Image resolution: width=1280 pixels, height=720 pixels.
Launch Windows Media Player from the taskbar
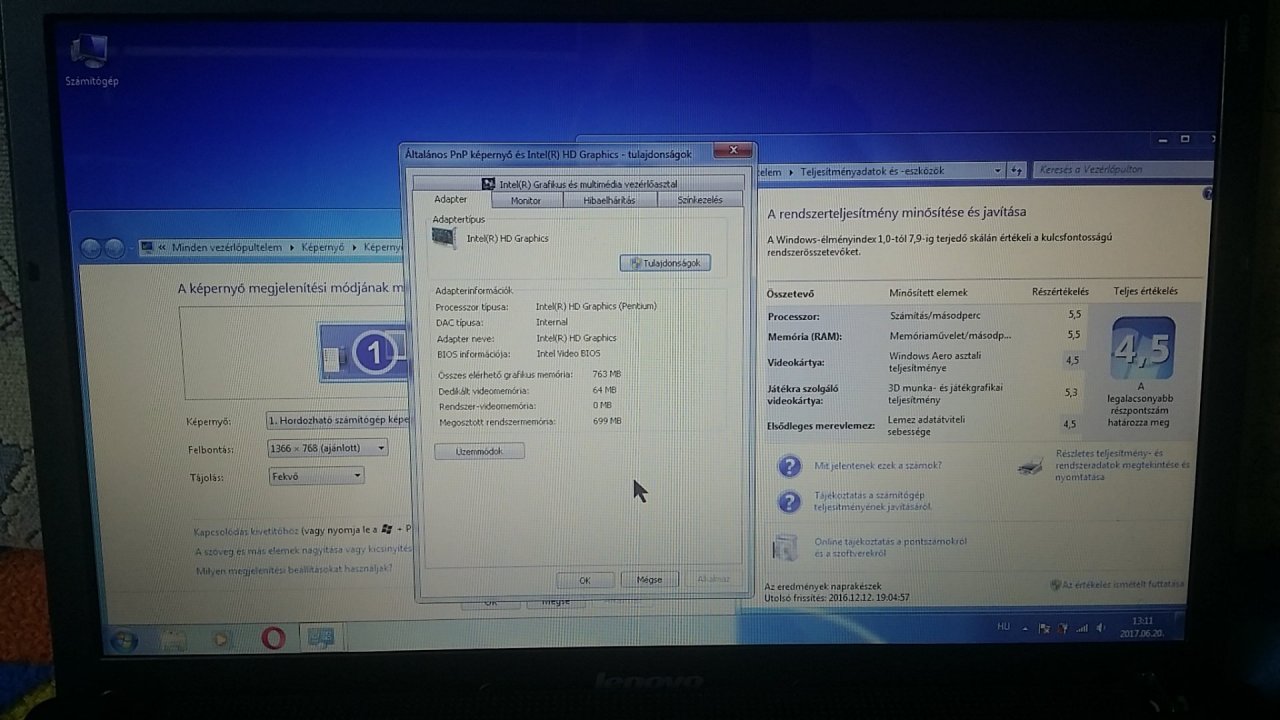click(222, 637)
